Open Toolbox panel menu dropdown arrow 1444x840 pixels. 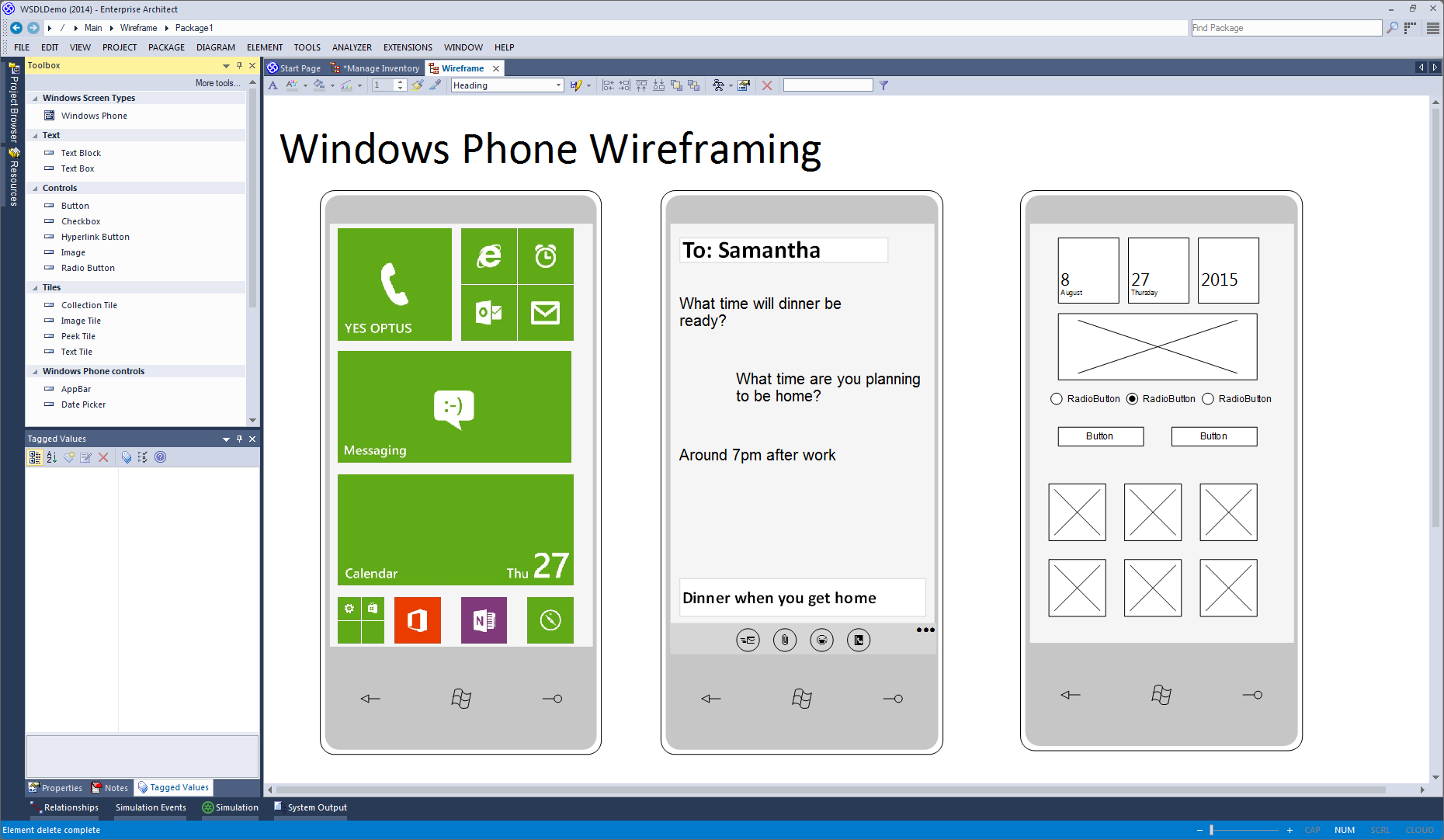pyautogui.click(x=226, y=66)
